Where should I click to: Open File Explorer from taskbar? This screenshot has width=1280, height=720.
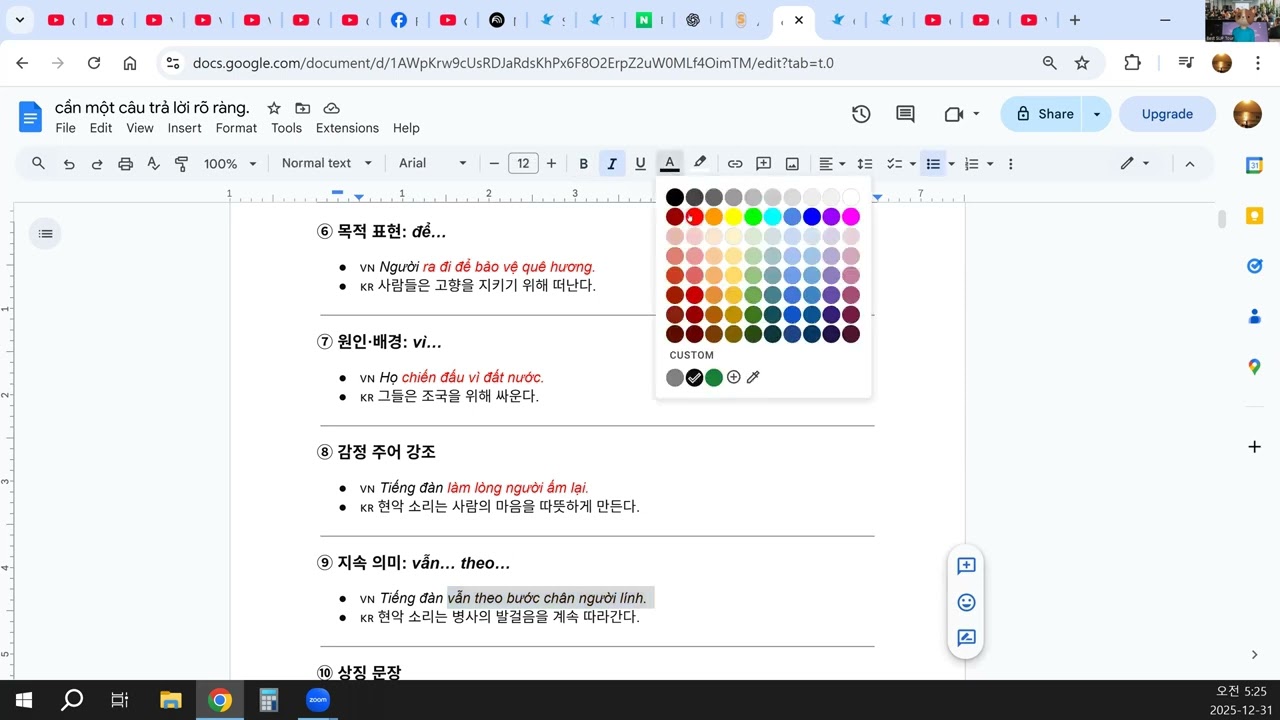click(171, 700)
